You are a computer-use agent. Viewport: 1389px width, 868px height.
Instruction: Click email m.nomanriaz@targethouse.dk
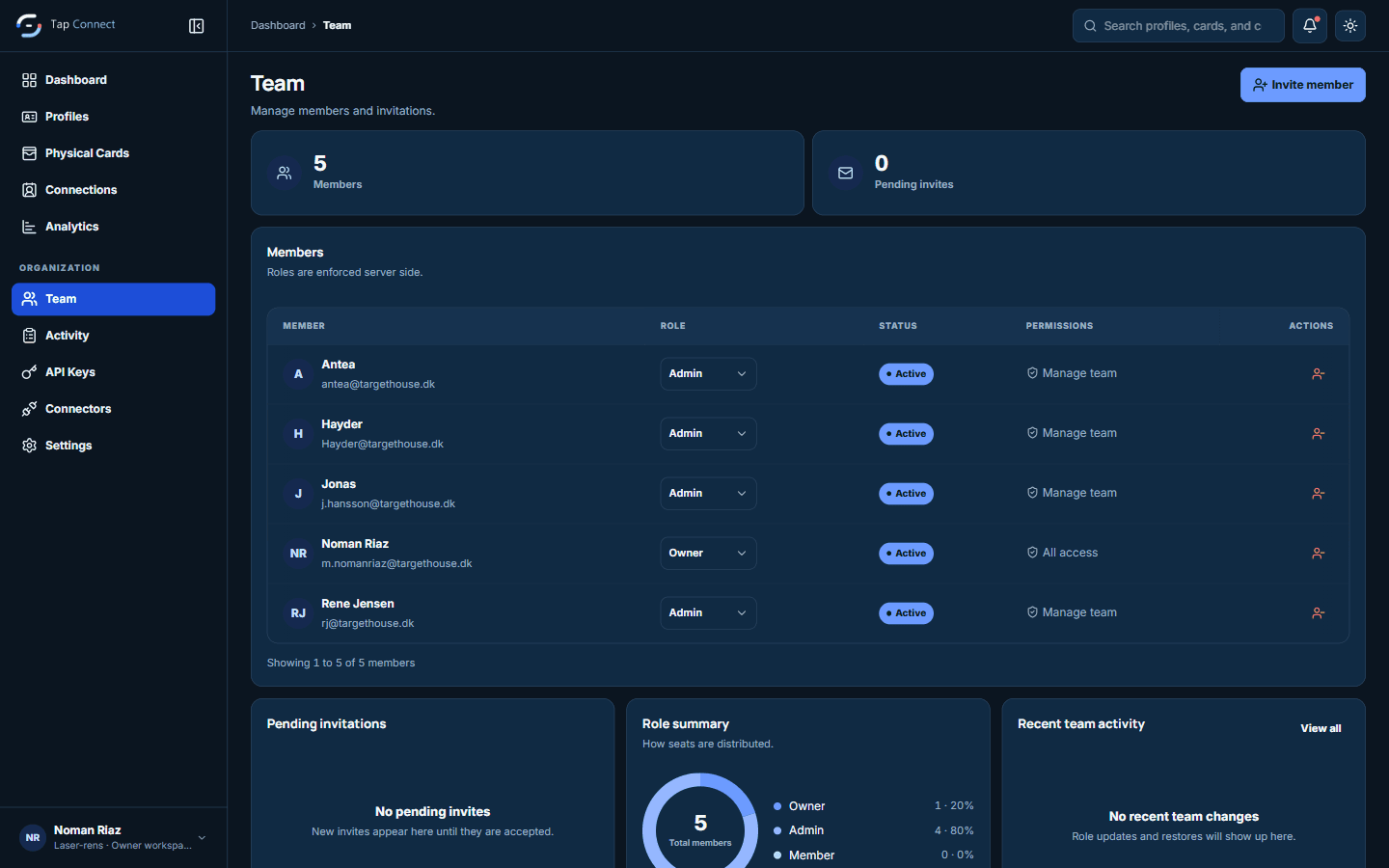[x=396, y=563]
